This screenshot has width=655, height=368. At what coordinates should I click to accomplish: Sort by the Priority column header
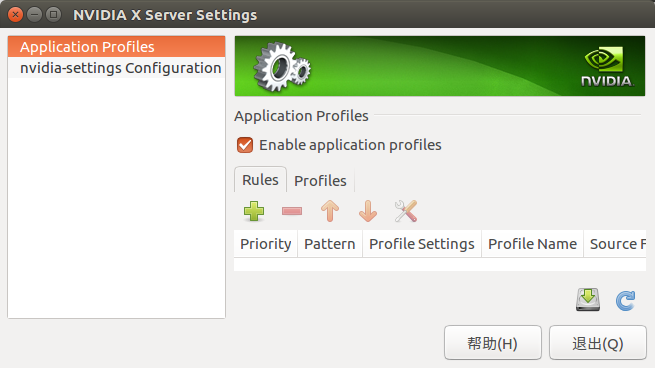tap(266, 244)
